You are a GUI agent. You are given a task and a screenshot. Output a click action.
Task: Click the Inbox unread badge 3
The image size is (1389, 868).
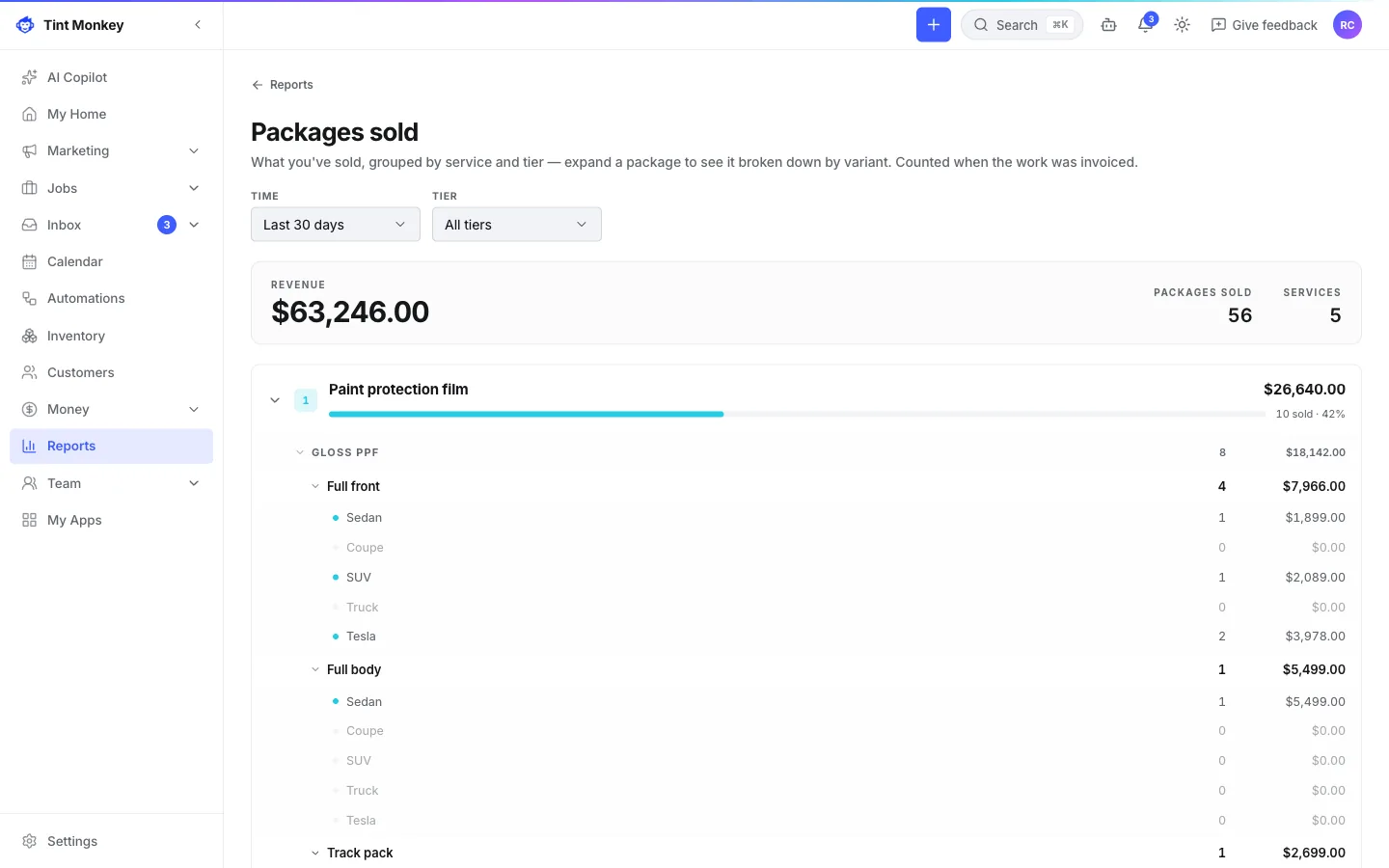167,225
